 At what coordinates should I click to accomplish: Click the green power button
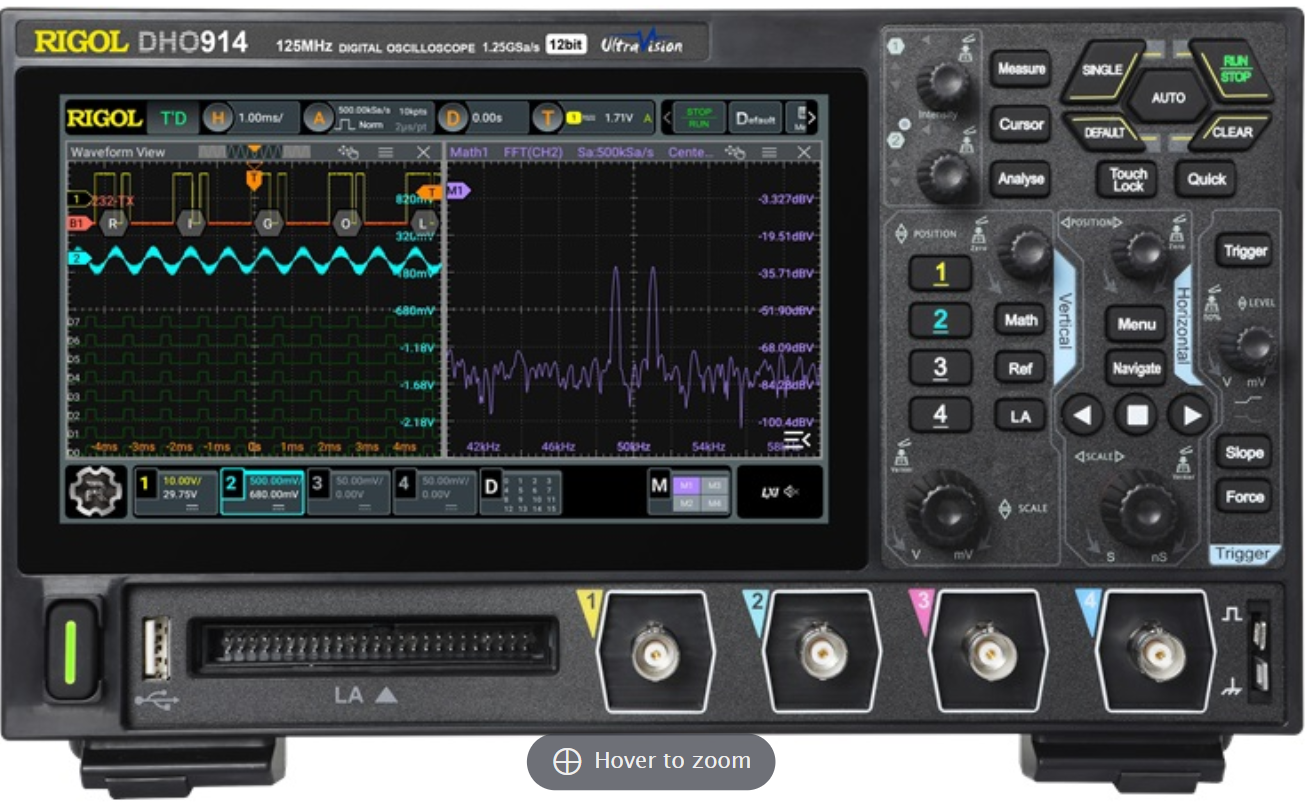(x=71, y=651)
